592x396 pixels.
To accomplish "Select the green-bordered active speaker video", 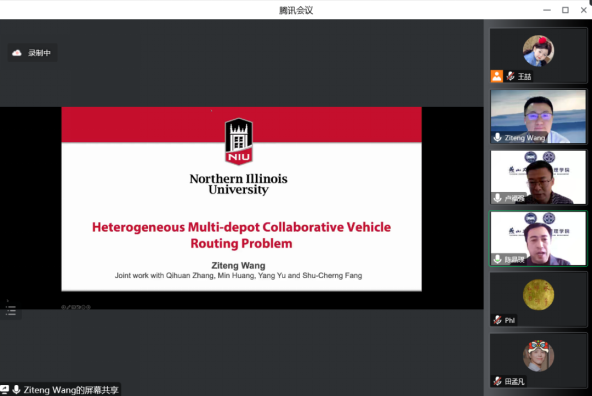I will 538,239.
